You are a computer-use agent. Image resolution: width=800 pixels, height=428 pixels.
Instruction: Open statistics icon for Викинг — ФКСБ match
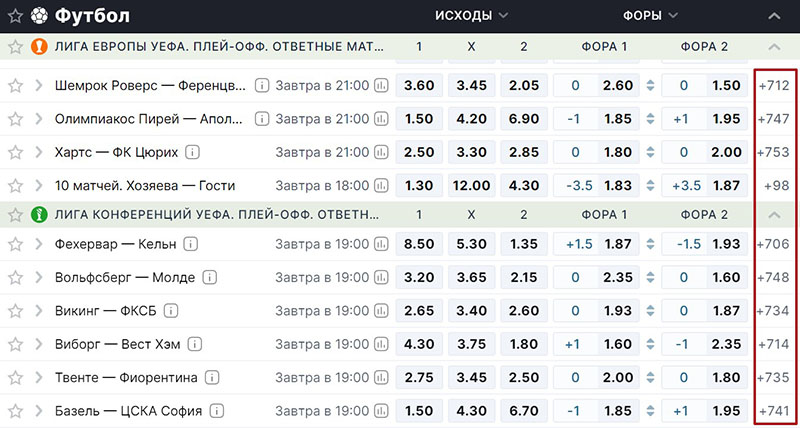(x=381, y=311)
